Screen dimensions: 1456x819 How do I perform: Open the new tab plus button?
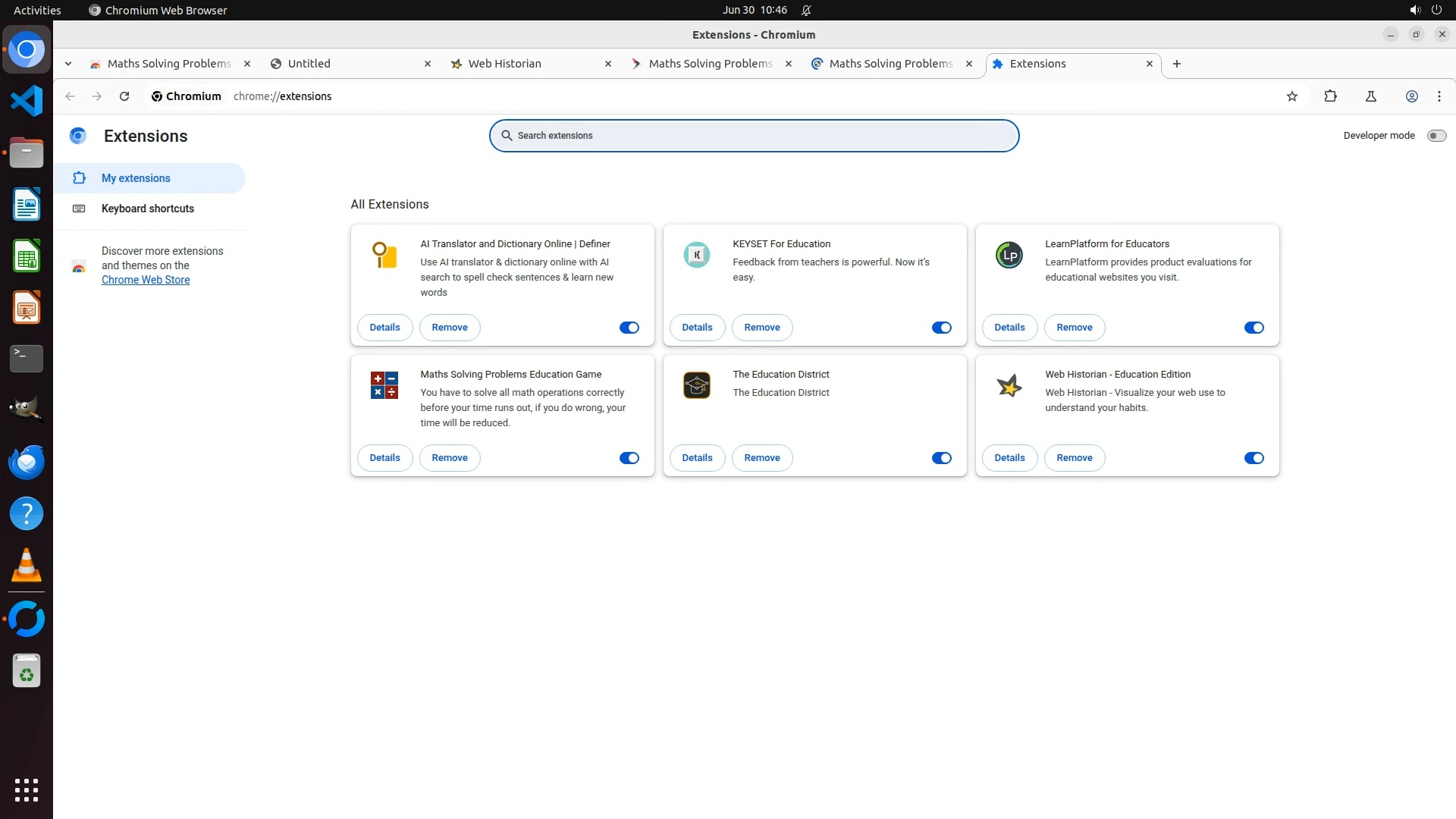pyautogui.click(x=1176, y=64)
